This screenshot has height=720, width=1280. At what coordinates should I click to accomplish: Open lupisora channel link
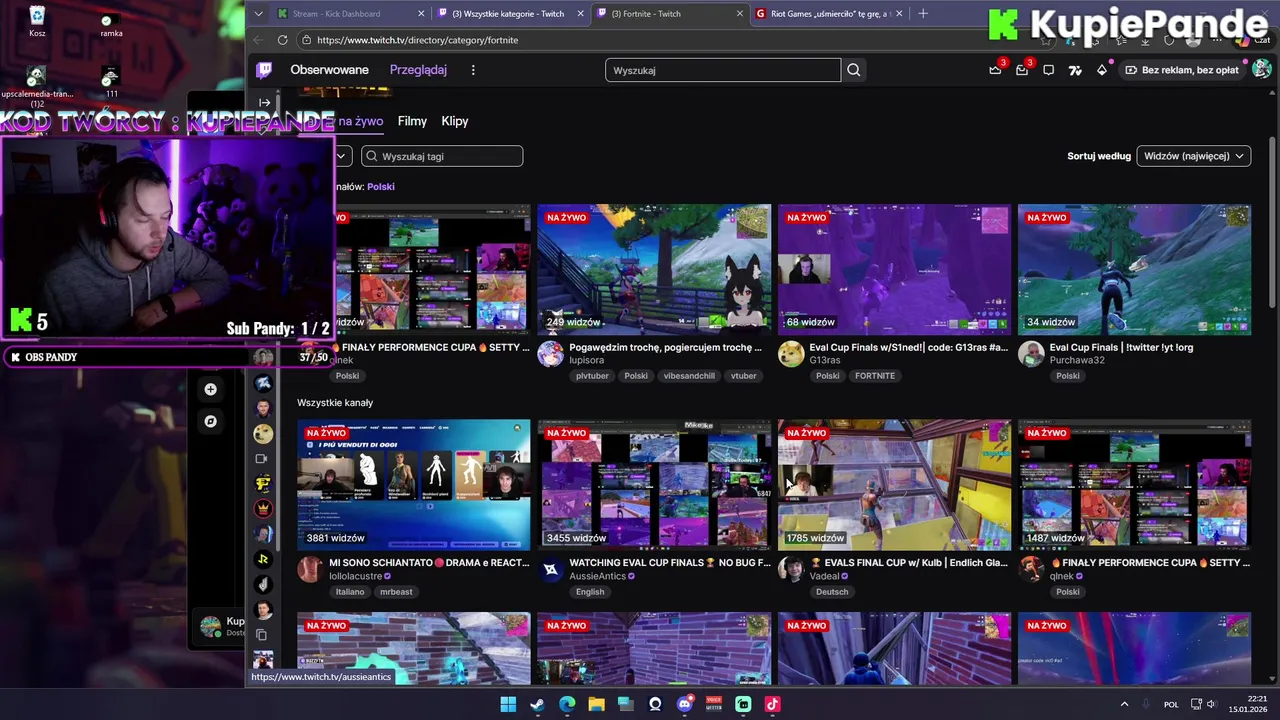point(586,360)
